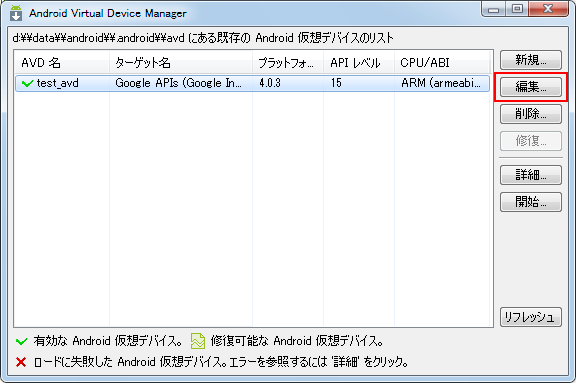Screen dimensions: 576x383
Task: Minimize the AVD Manager window
Action: 494,9
